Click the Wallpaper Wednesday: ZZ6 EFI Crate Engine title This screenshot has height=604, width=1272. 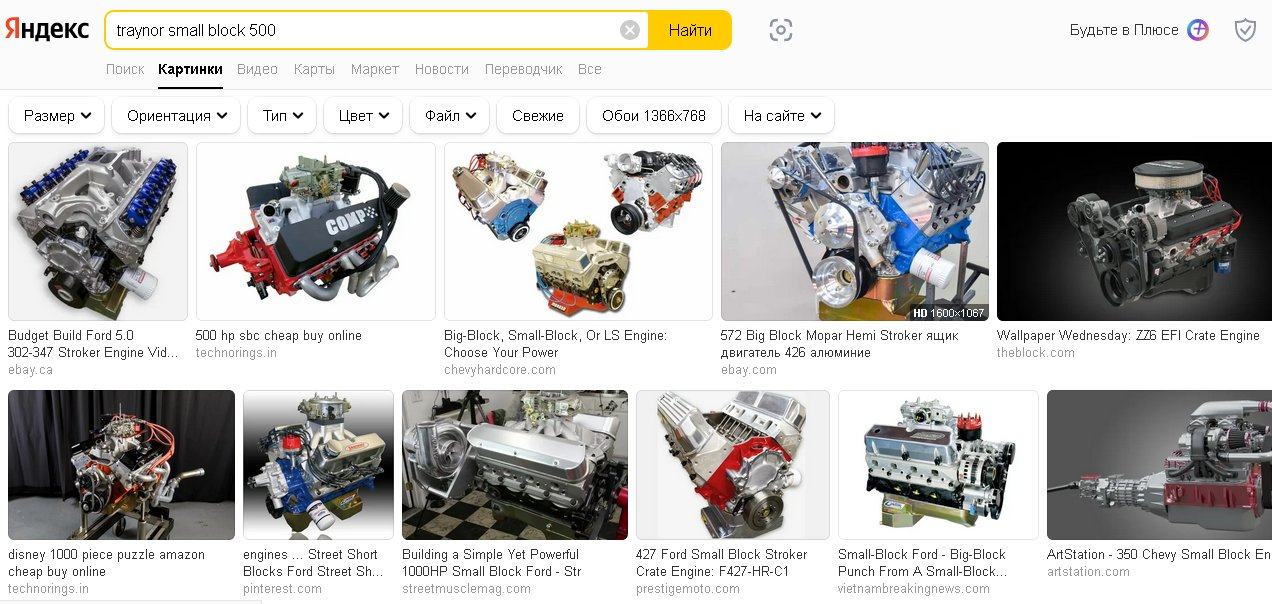1128,335
